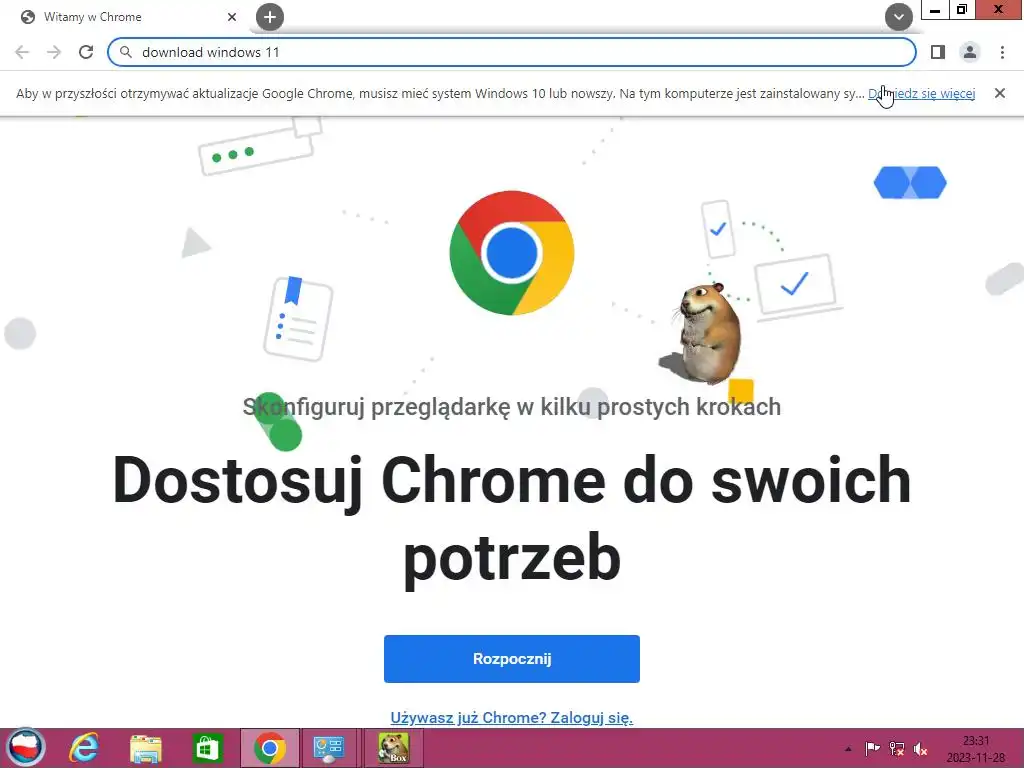
Task: Open Używasz już Chrome? Zaloguj się link
Action: (511, 718)
